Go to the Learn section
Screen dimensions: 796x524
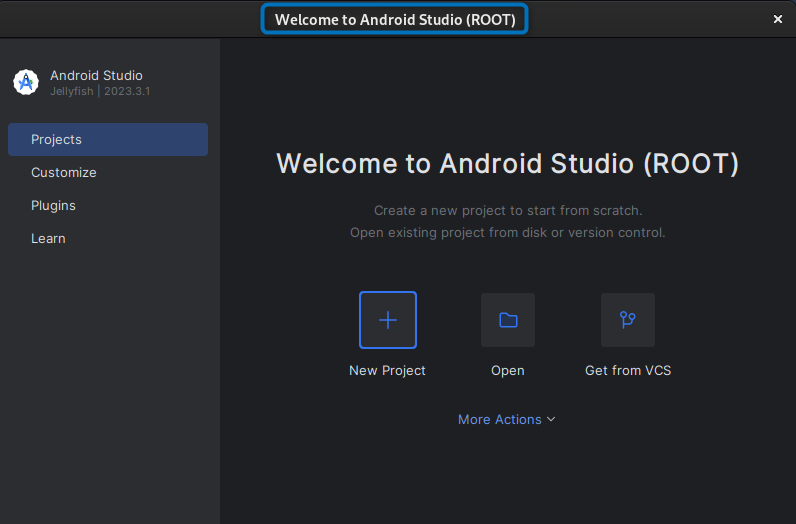tap(108, 239)
